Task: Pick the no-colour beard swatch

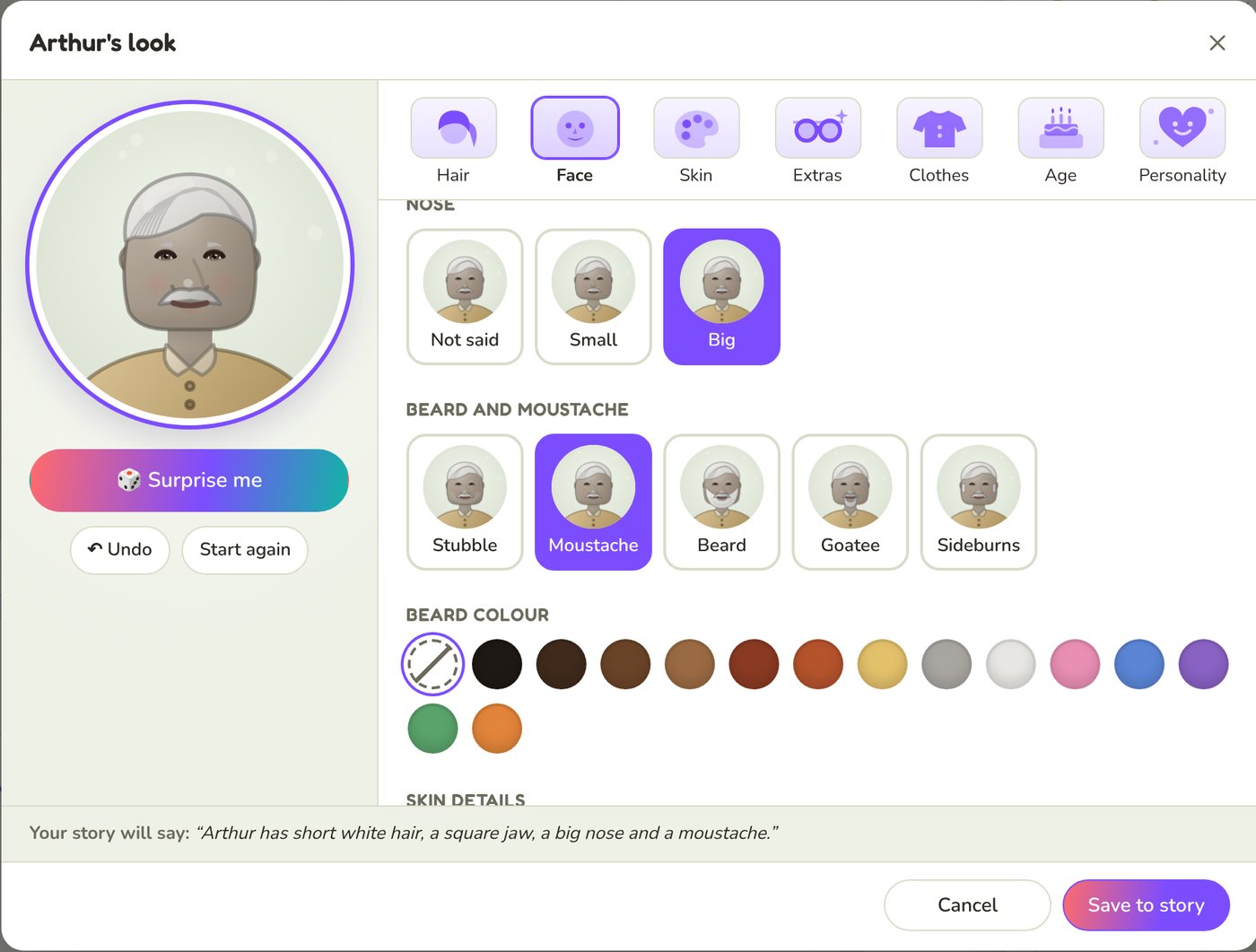Action: pos(432,664)
